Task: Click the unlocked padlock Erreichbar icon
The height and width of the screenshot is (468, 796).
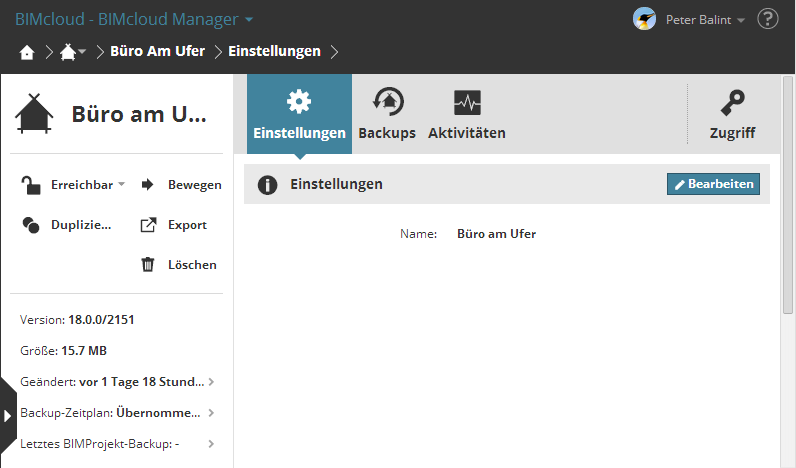Action: coord(30,185)
